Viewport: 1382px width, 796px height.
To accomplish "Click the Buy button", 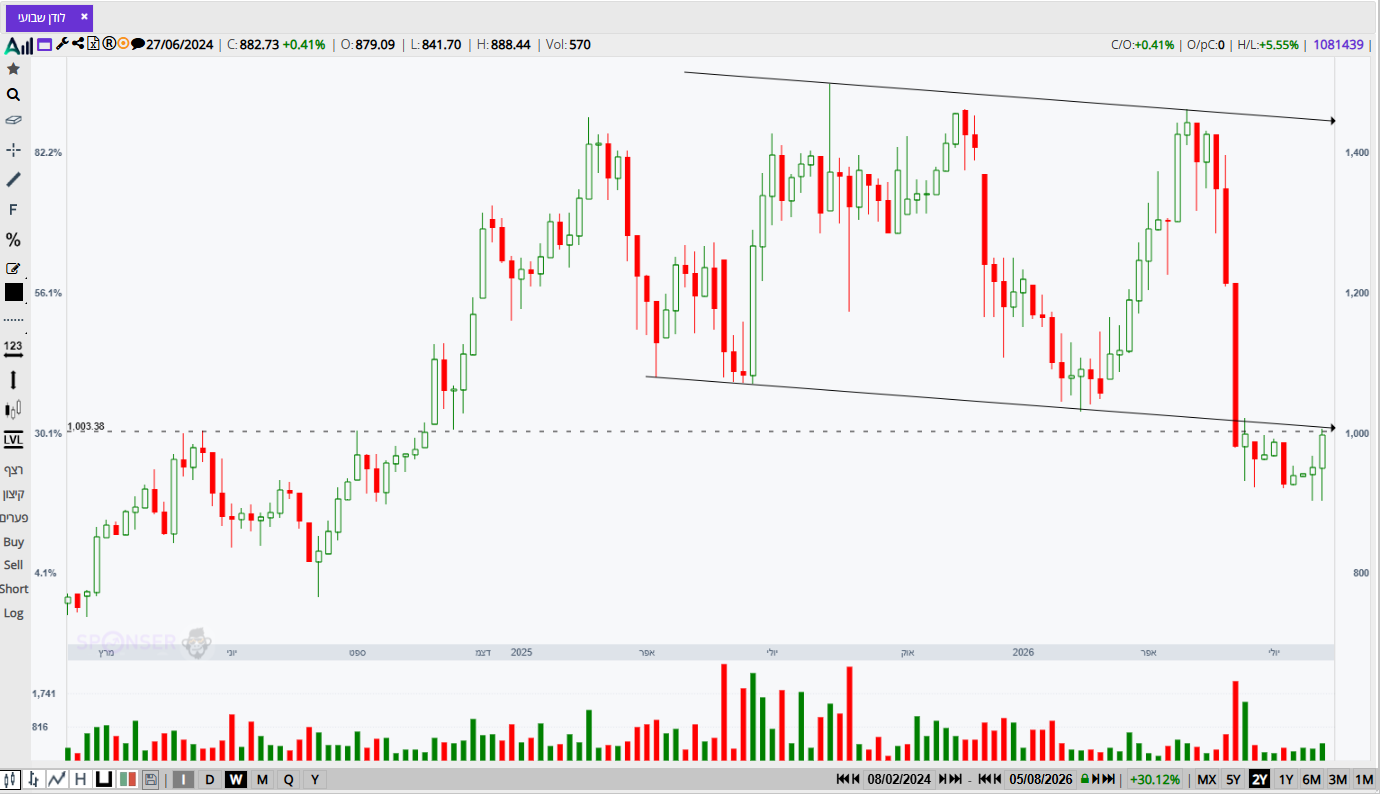I will coord(13,542).
